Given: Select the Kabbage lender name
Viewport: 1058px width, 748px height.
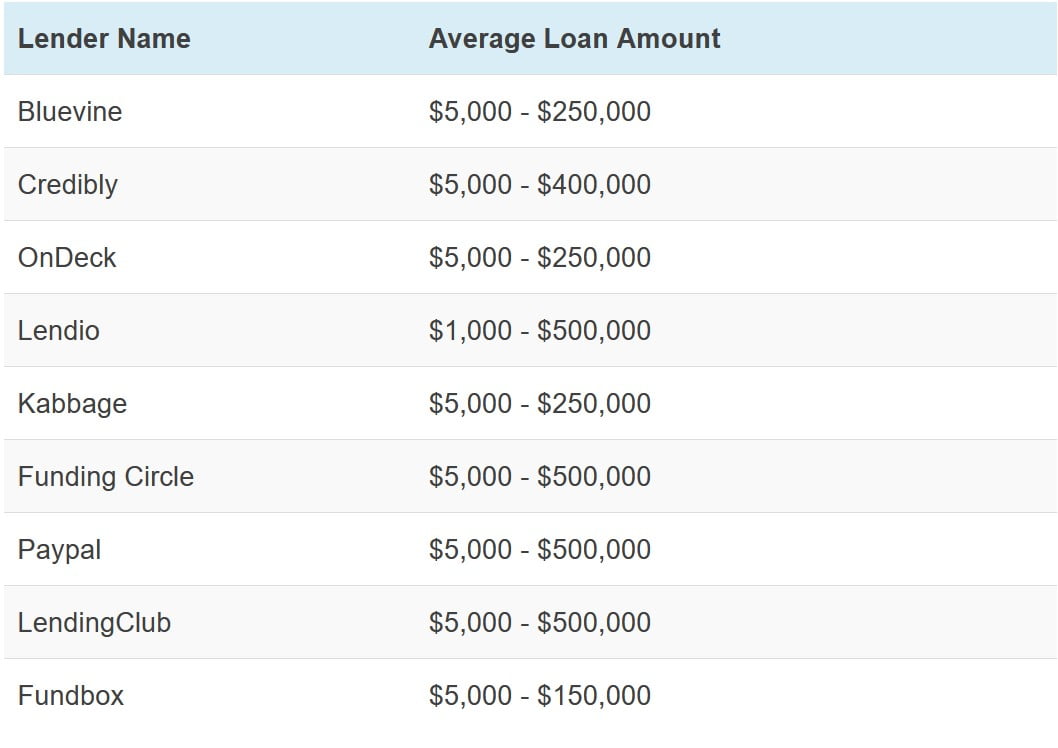Looking at the screenshot, I should pos(72,404).
